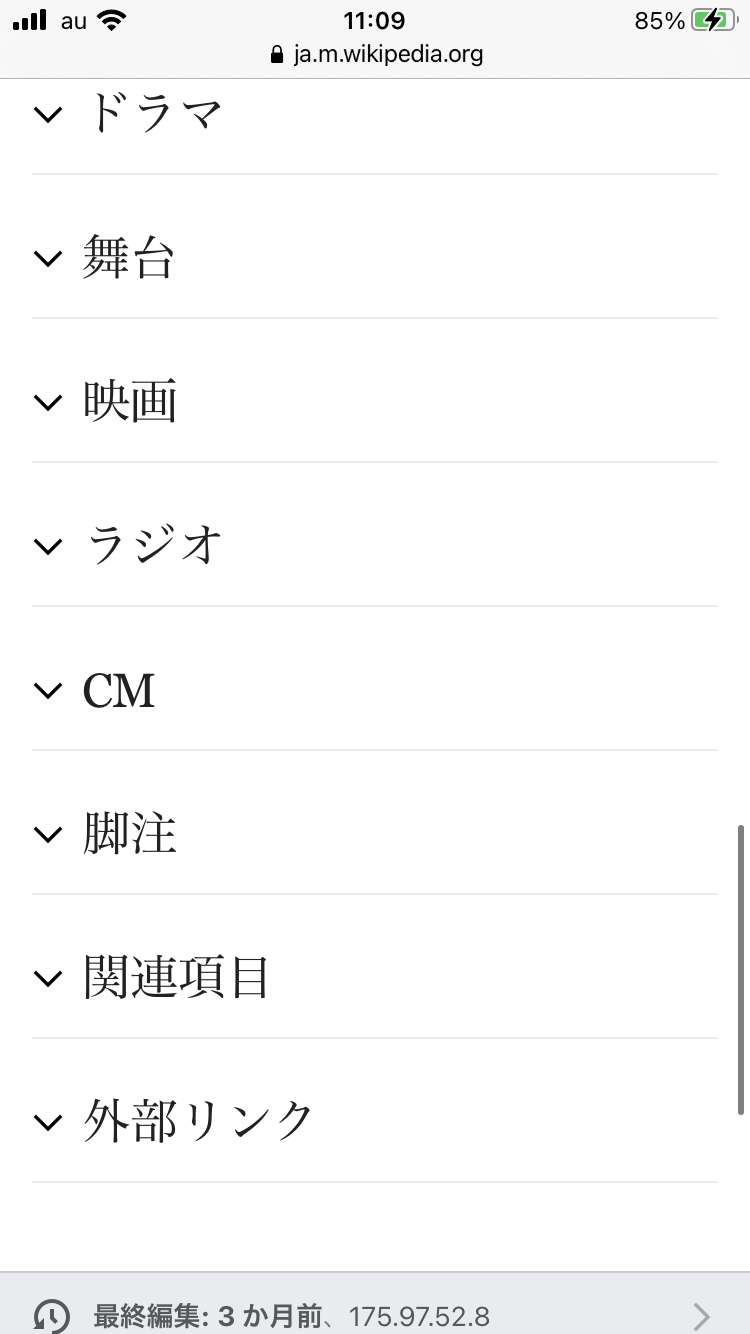The image size is (750, 1334).
Task: Open the 外部リンク section heading
Action: pyautogui.click(x=198, y=1122)
